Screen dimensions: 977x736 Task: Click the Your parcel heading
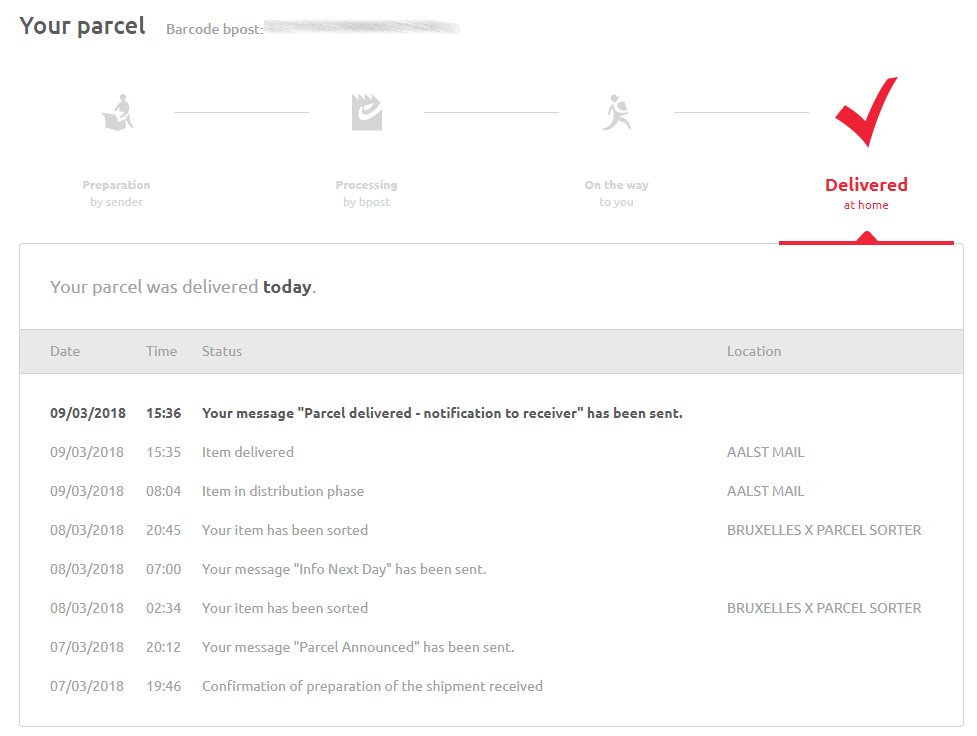point(82,26)
